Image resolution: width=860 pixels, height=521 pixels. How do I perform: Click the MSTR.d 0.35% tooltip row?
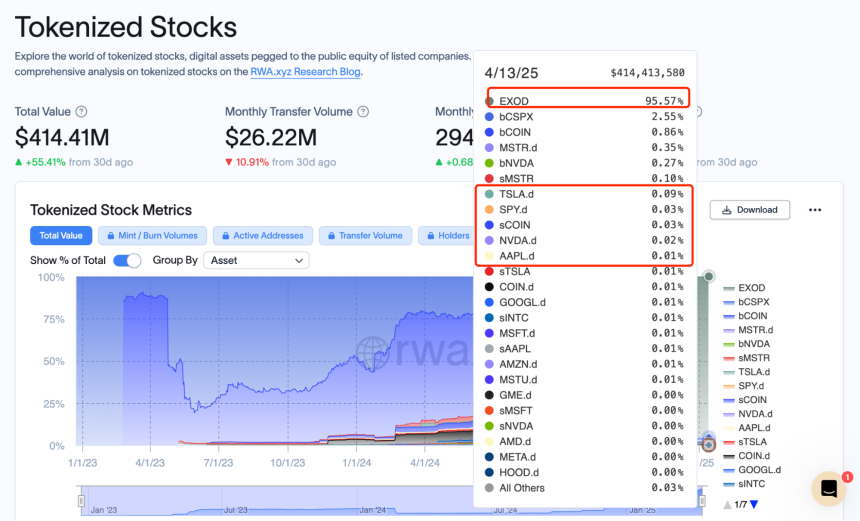(585, 148)
